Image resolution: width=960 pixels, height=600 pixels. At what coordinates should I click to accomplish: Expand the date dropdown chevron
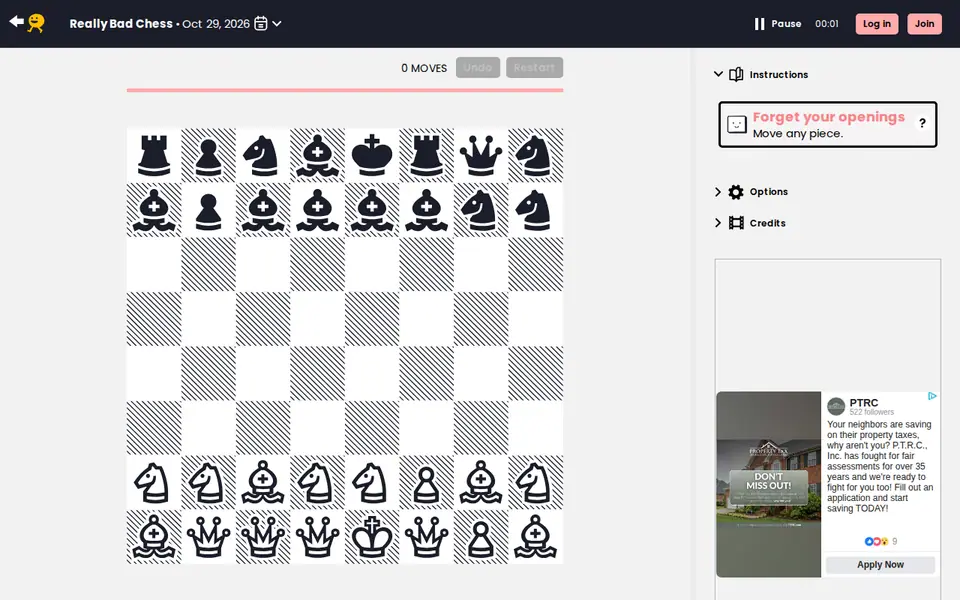(277, 23)
